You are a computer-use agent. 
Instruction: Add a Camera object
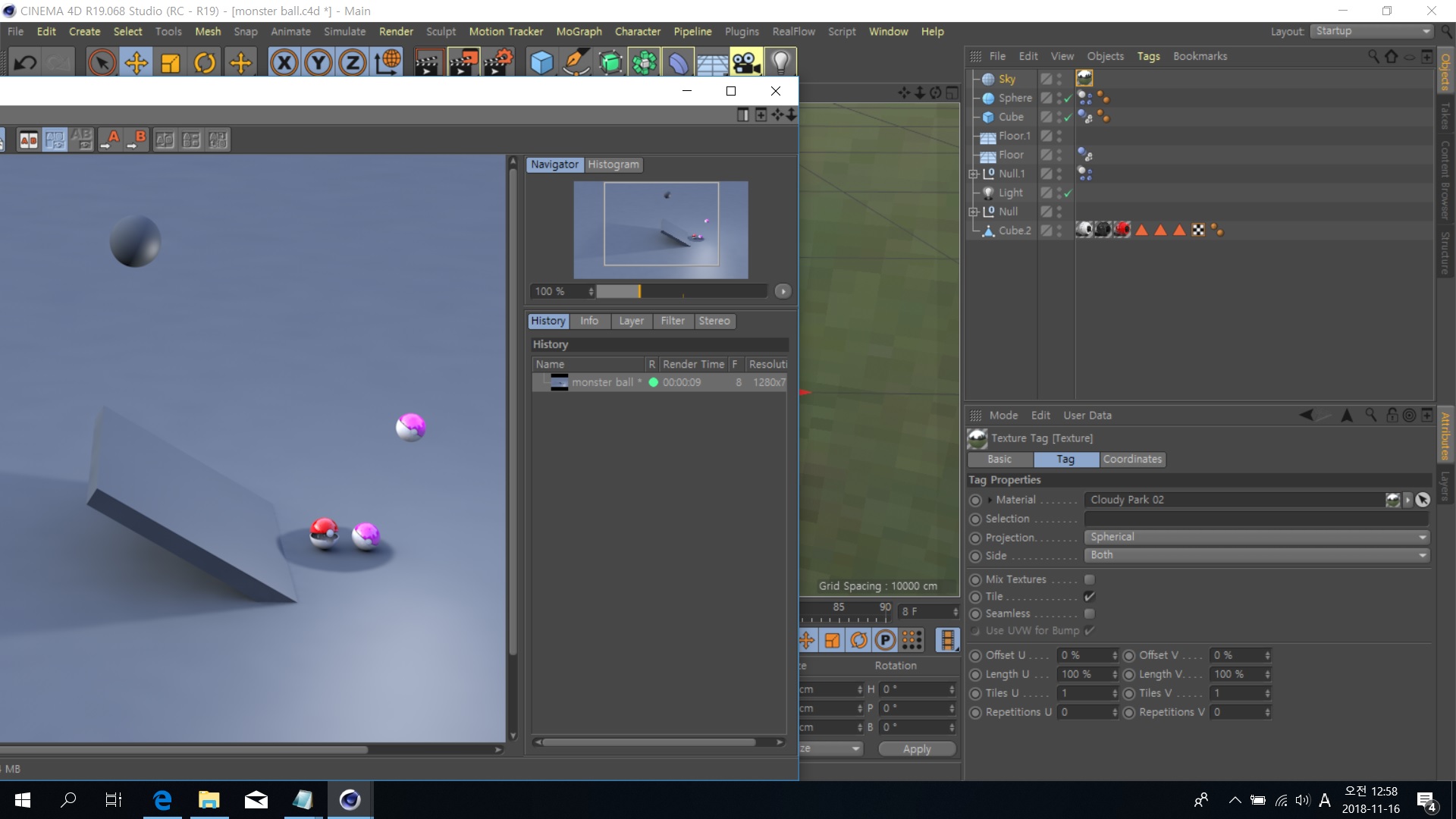(x=747, y=63)
